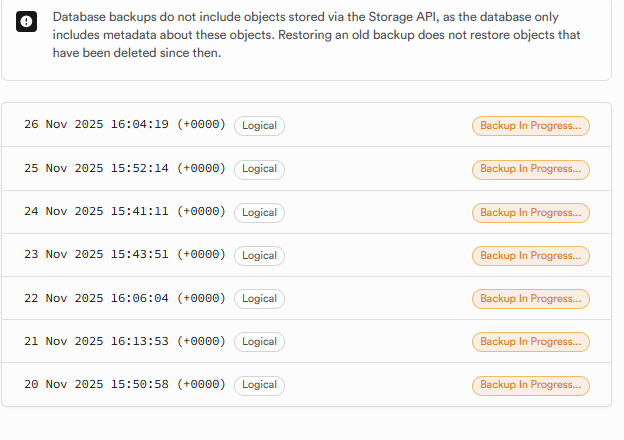Choose the 20 Nov 2025 15:50:58 backup timestamp
This screenshot has width=624, height=440.
pyautogui.click(x=125, y=385)
